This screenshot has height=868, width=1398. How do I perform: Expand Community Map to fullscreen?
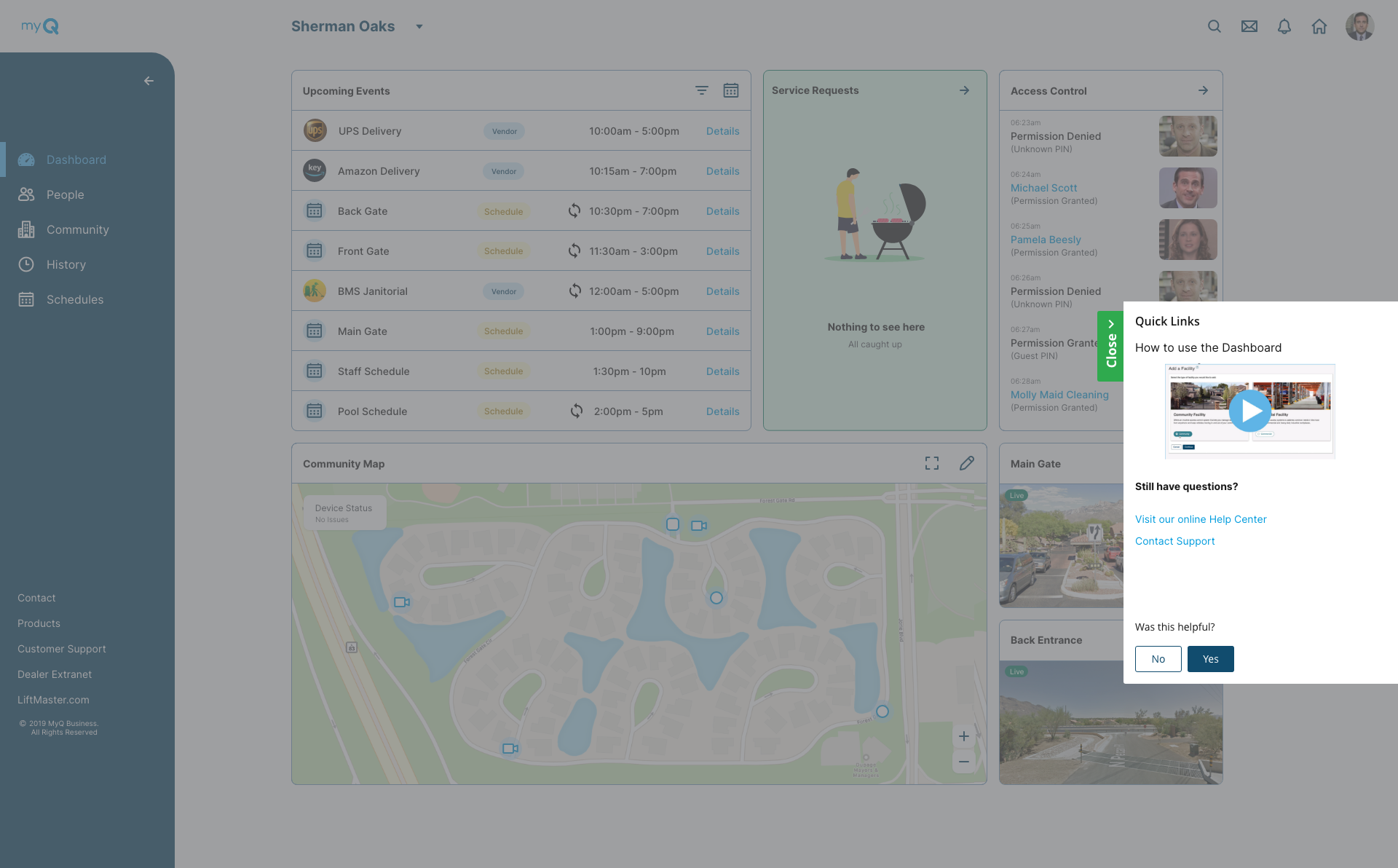[932, 463]
